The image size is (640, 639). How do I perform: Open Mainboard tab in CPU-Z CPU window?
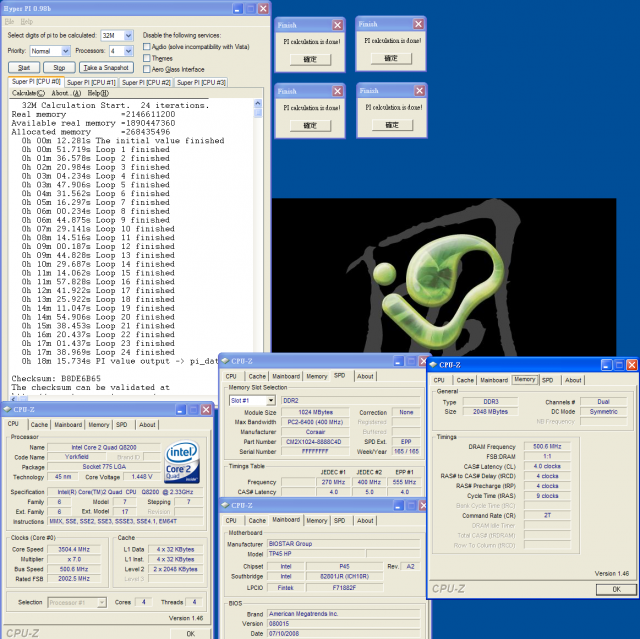coord(68,425)
